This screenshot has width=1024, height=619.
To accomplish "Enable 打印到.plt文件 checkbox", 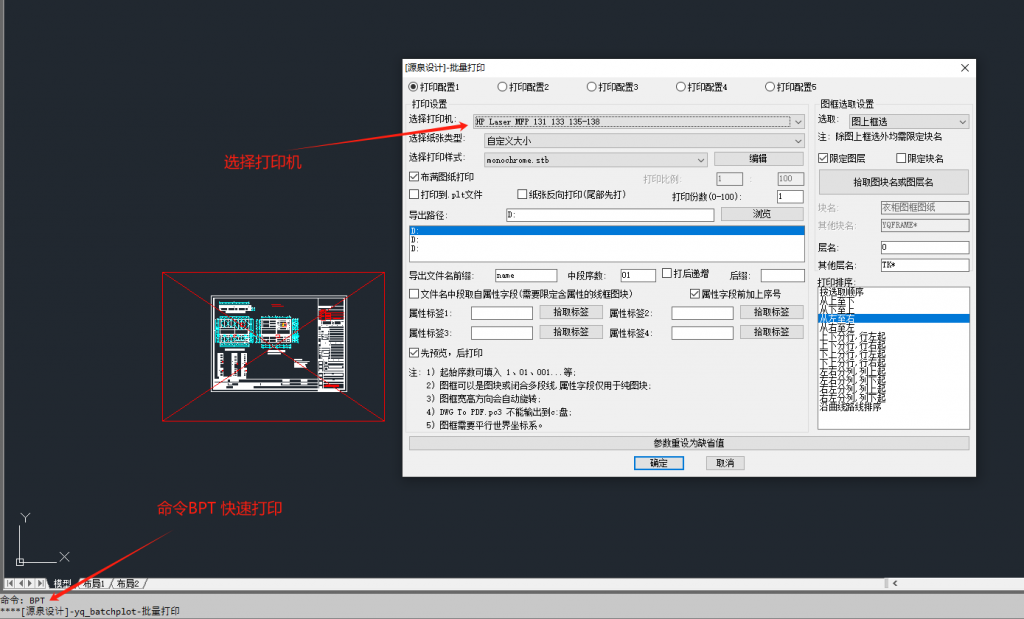I will [415, 194].
